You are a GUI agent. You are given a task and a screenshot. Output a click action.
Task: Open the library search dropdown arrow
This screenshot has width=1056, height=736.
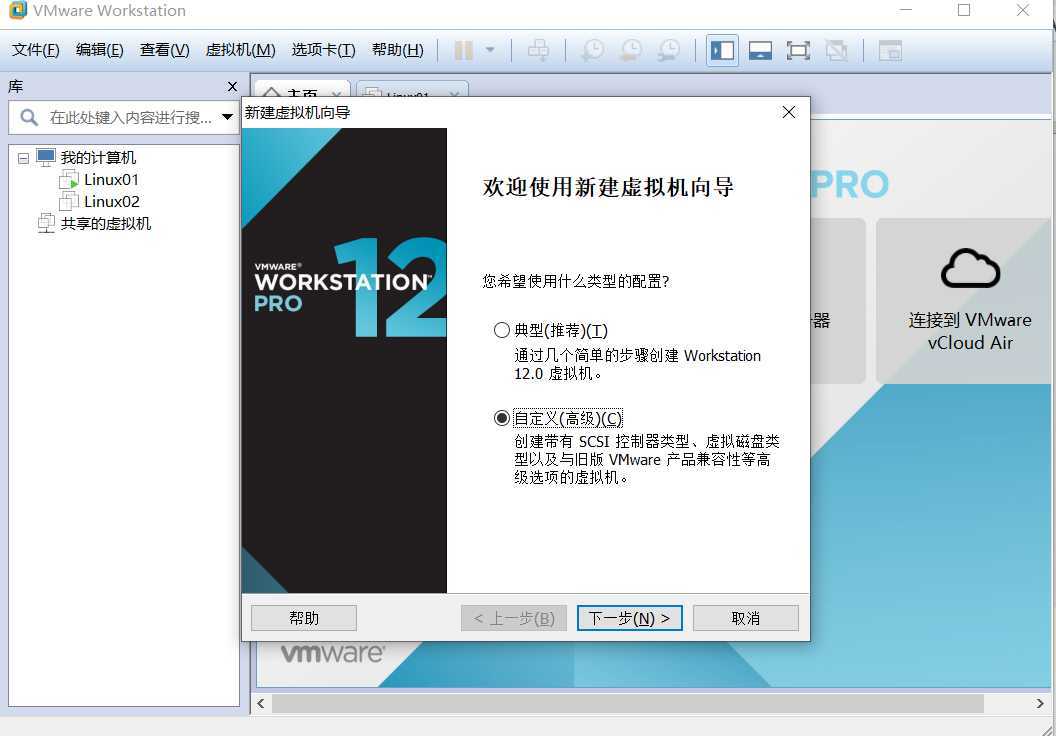click(228, 117)
